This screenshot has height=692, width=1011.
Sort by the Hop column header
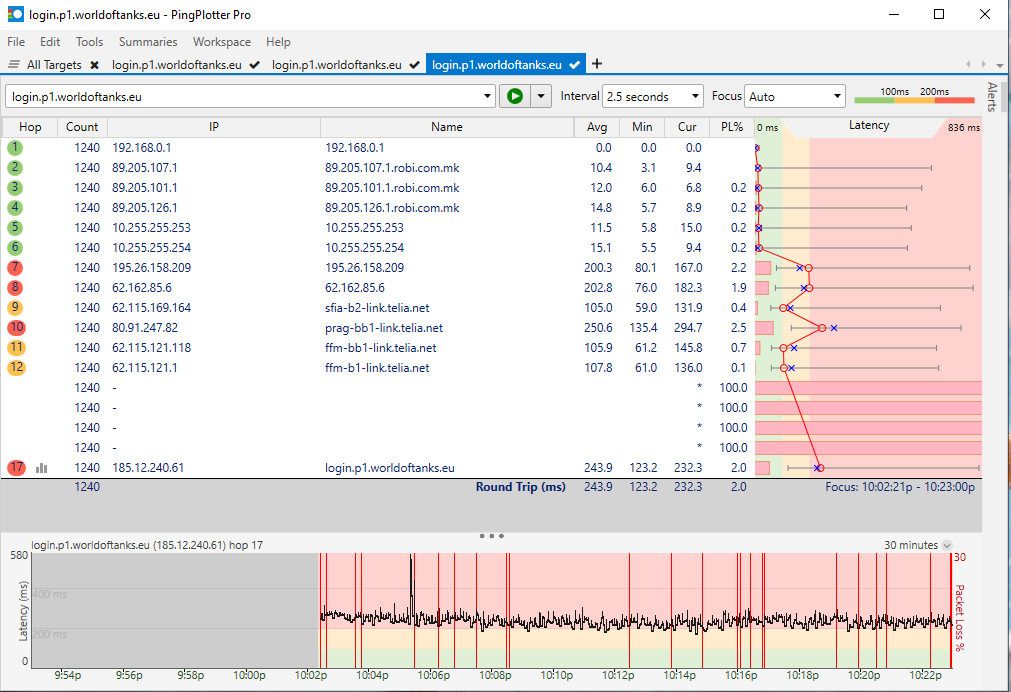tap(30, 127)
